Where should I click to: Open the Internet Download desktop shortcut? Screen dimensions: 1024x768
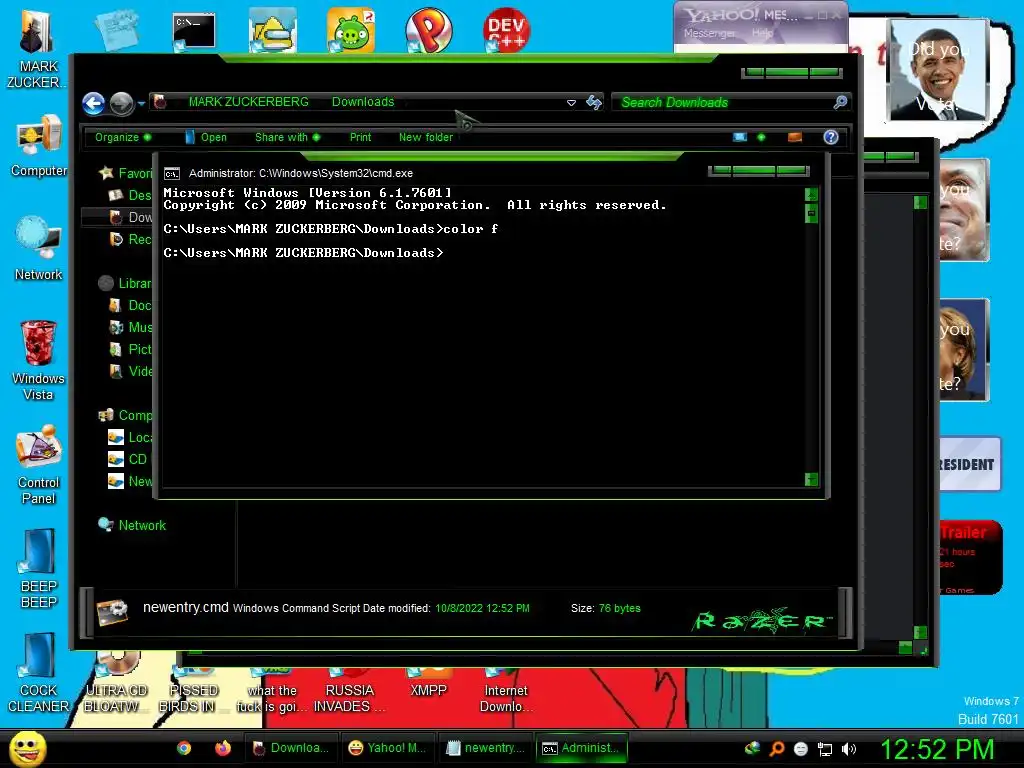coord(505,691)
